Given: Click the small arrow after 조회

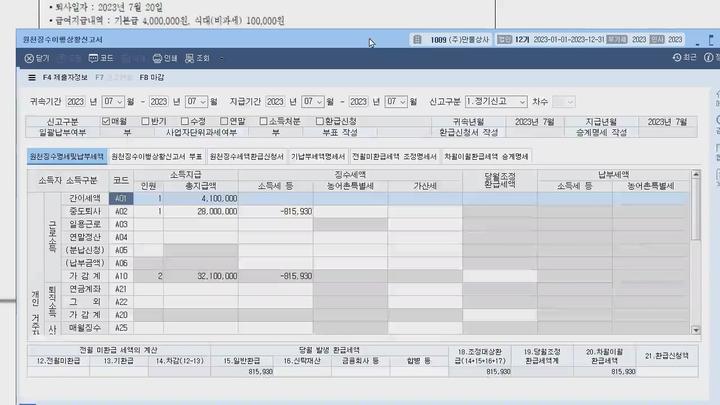Looking at the screenshot, I should pyautogui.click(x=221, y=58).
